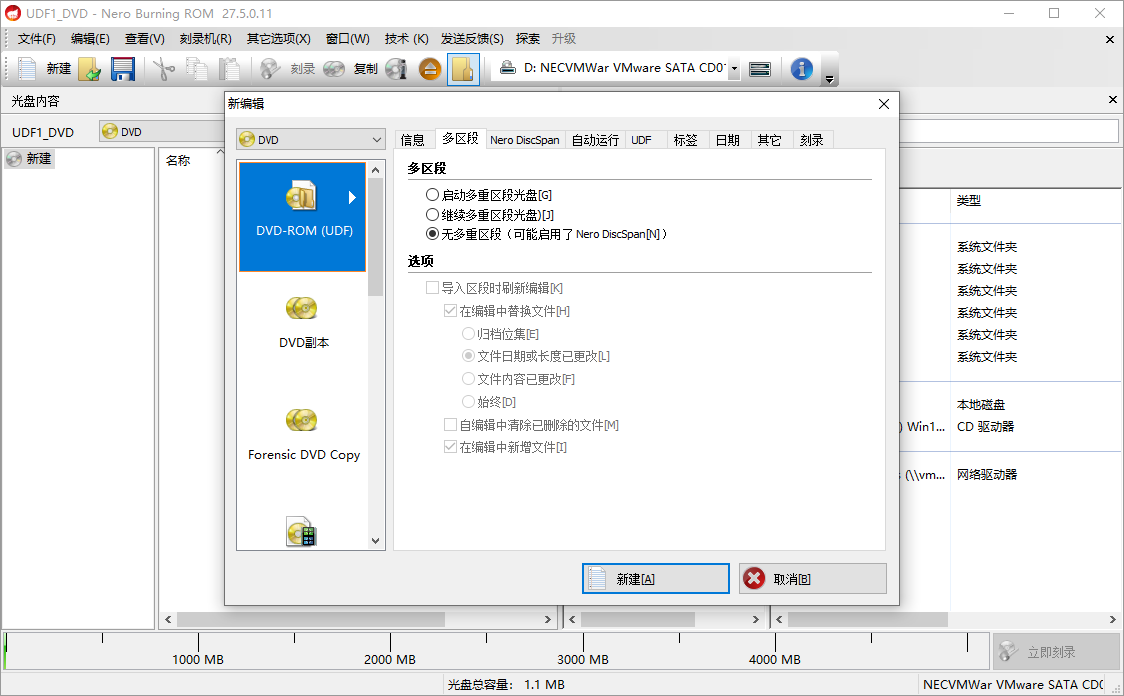This screenshot has height=696, width=1124.
Task: Open the 刻录机(R) menu
Action: [206, 38]
